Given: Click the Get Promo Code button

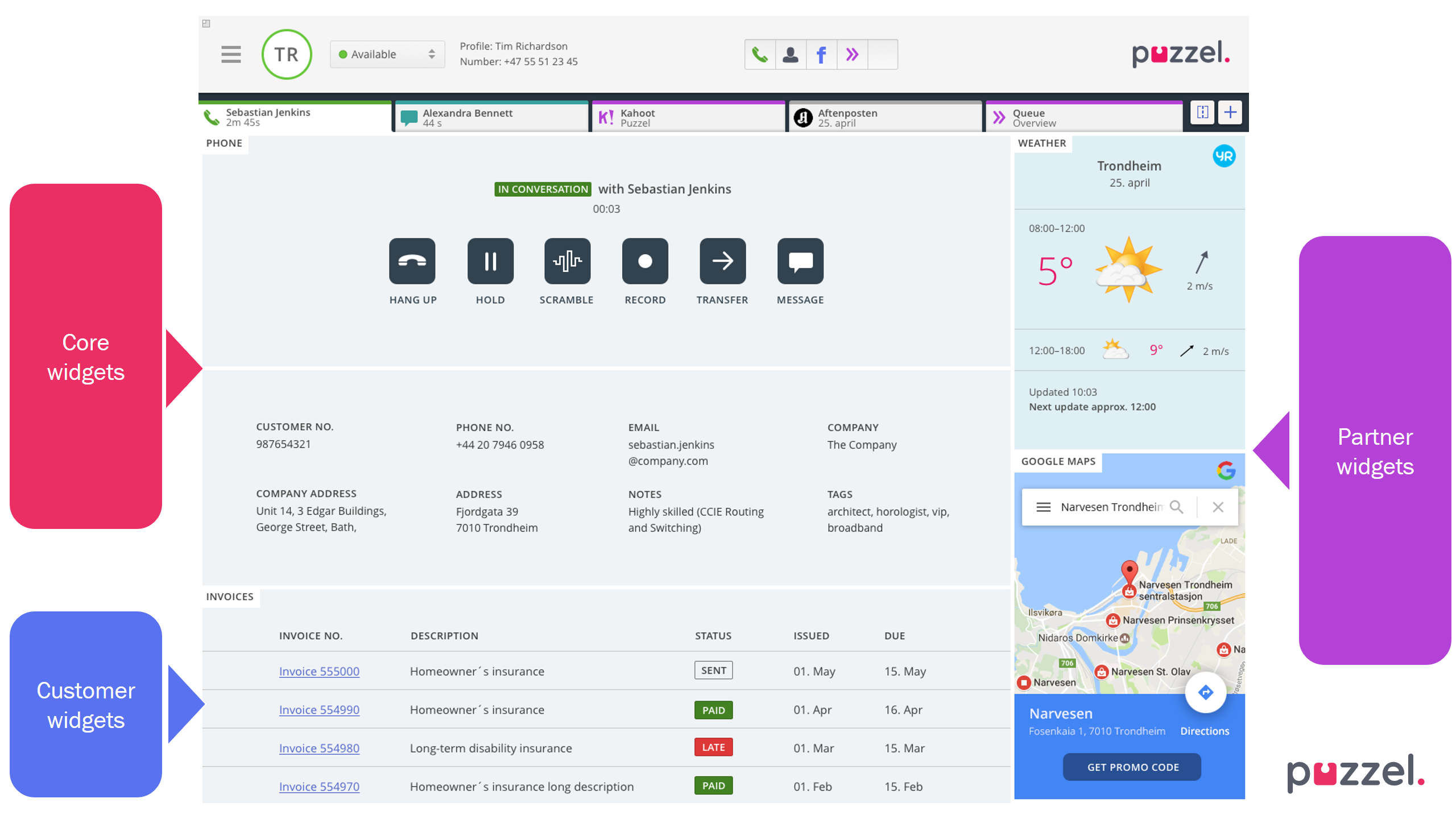Looking at the screenshot, I should pos(1132,767).
